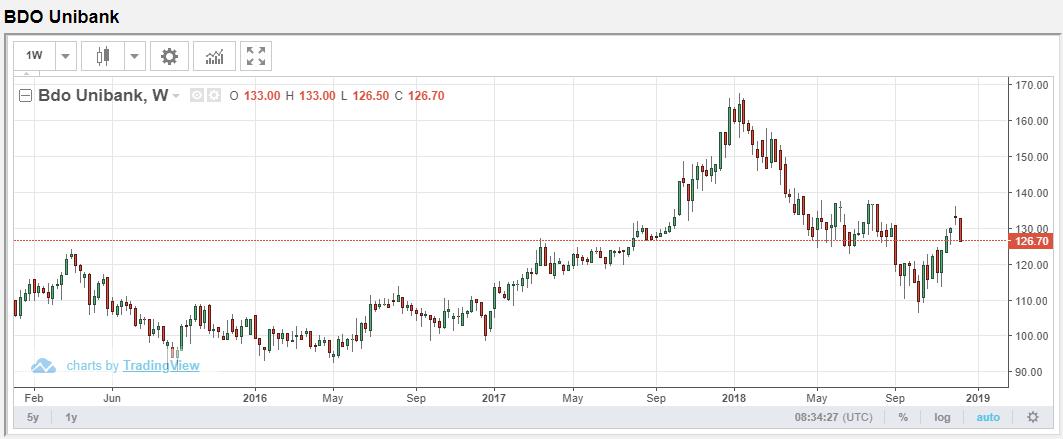Click the 1W interval button
The width and height of the screenshot is (1063, 439).
(x=34, y=56)
